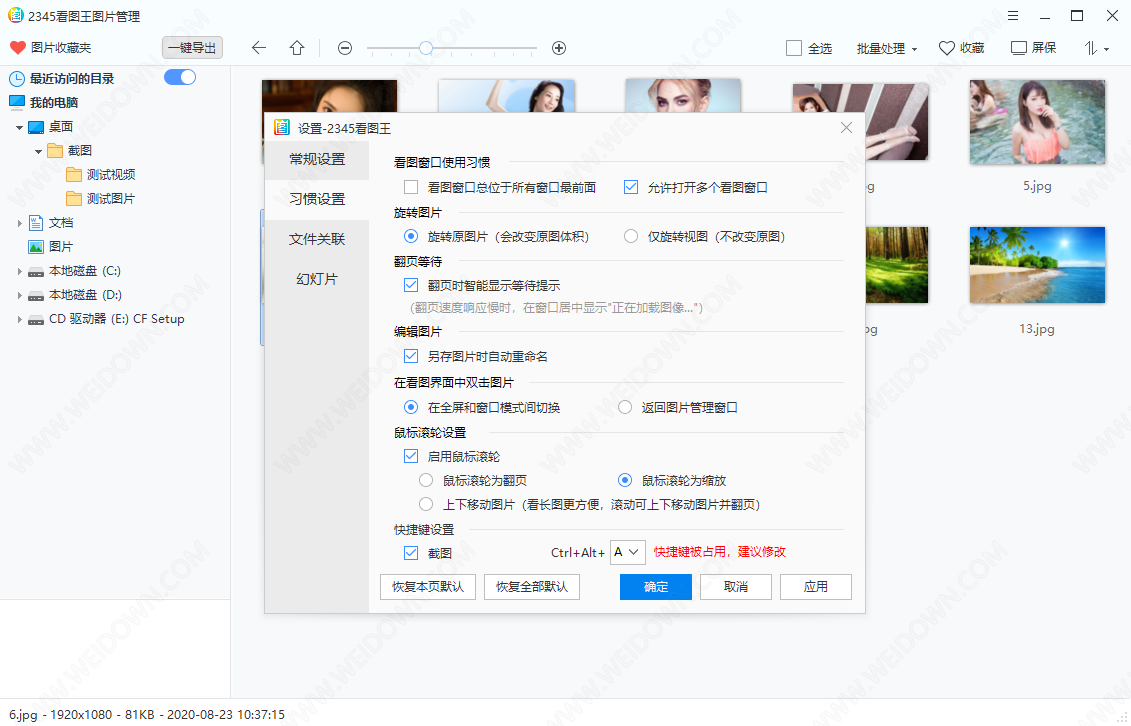The width and height of the screenshot is (1131, 726).
Task: Open the 批量处理 dropdown menu
Action: pos(886,48)
